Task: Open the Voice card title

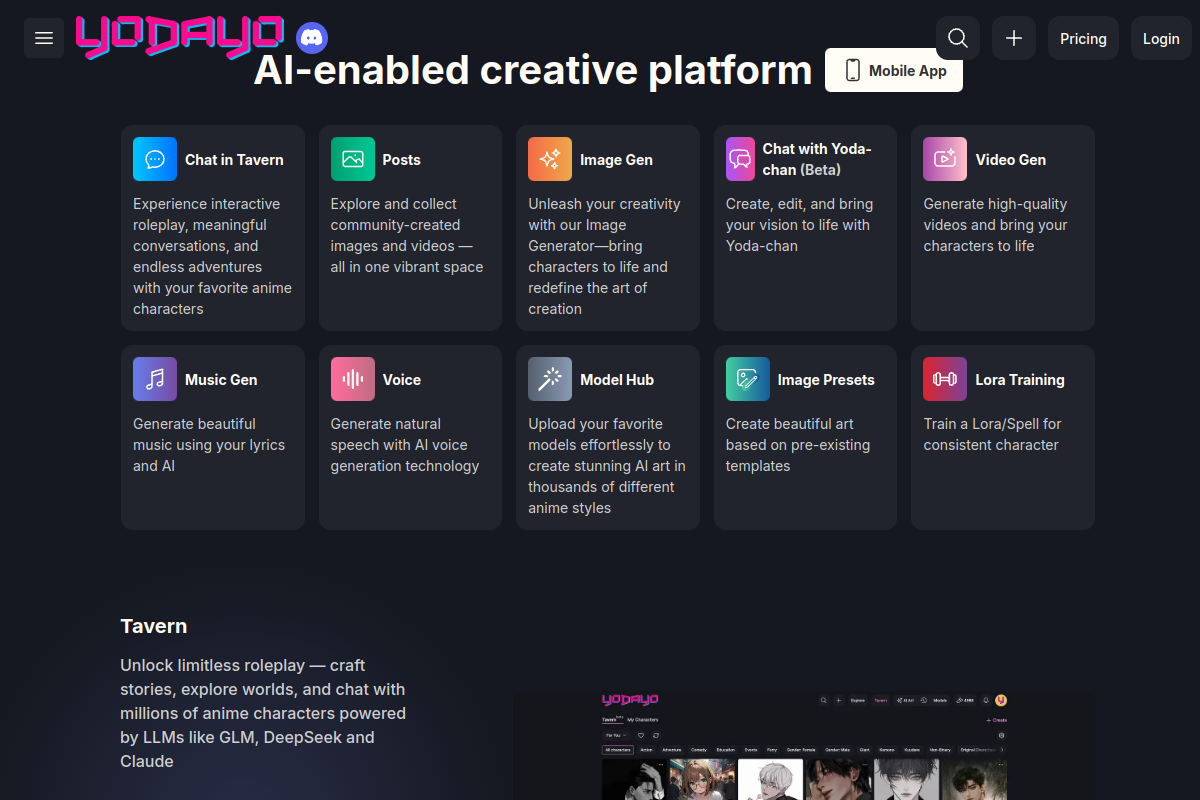Action: [402, 379]
